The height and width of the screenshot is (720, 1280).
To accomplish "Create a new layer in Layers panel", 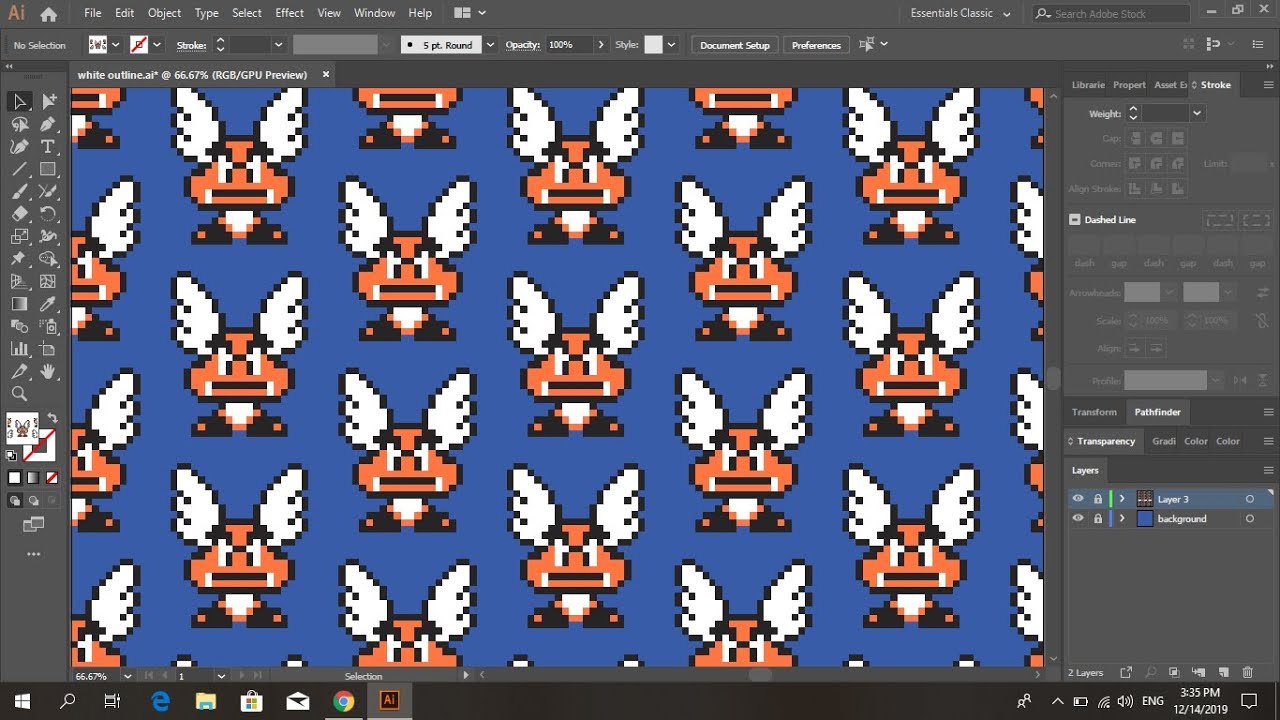I will 1222,673.
